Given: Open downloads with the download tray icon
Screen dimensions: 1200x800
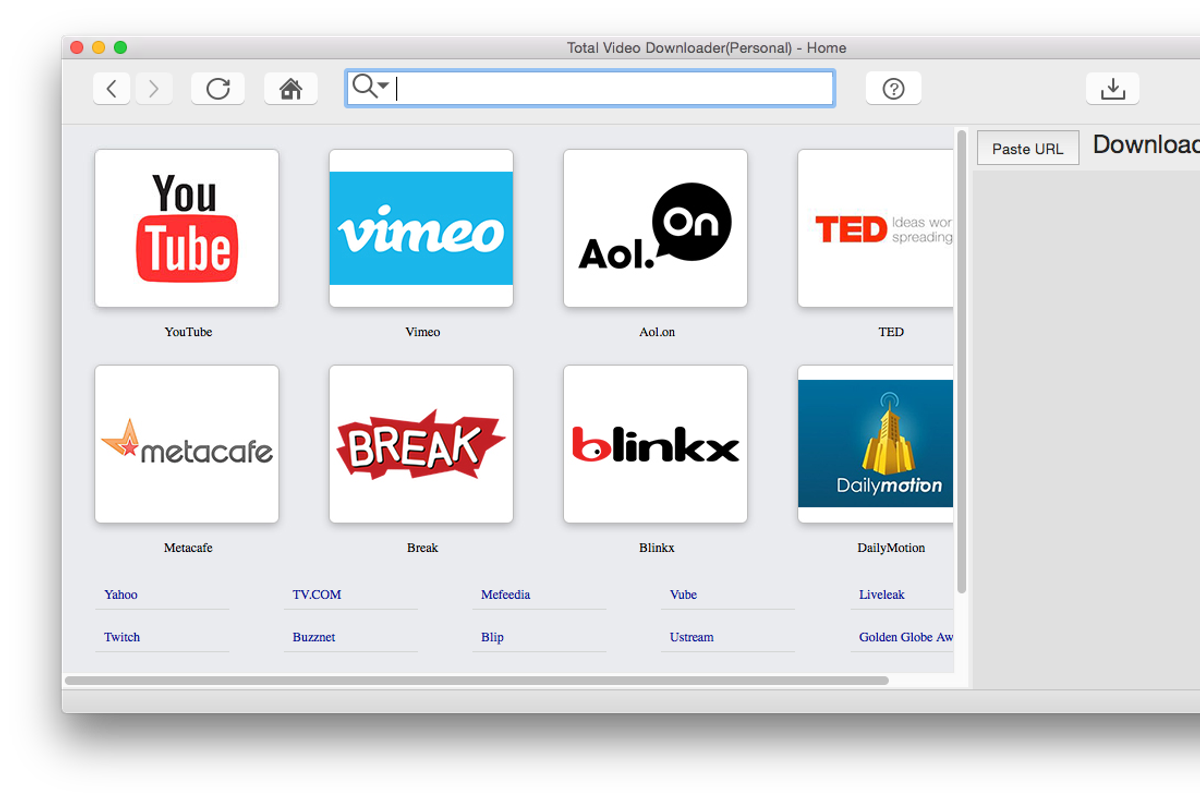Looking at the screenshot, I should coord(1113,89).
